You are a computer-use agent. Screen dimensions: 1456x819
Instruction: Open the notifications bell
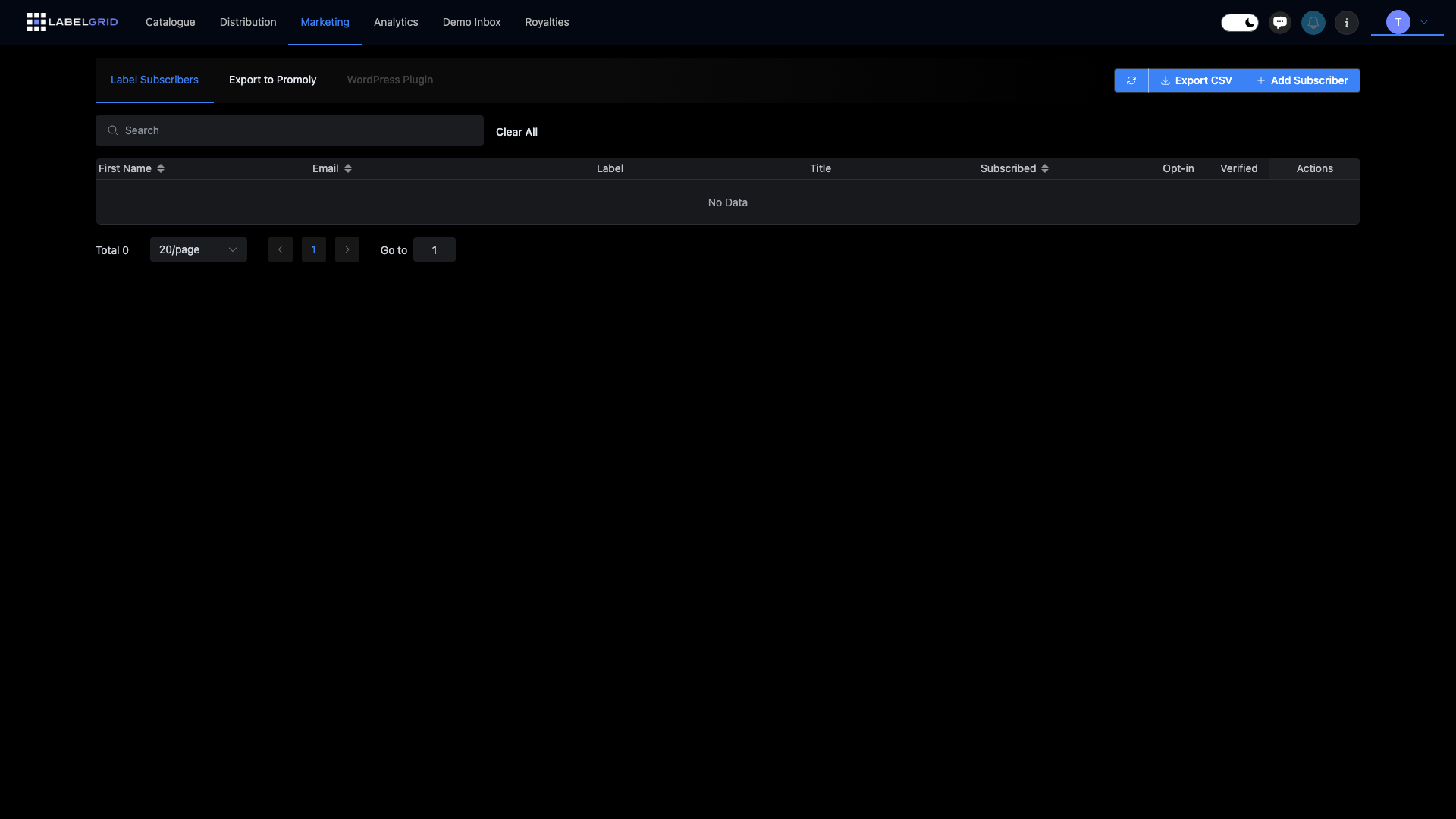click(x=1313, y=23)
